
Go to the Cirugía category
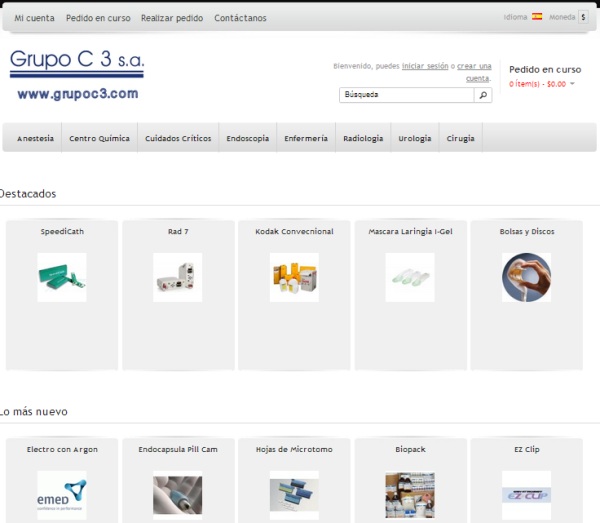pos(460,138)
